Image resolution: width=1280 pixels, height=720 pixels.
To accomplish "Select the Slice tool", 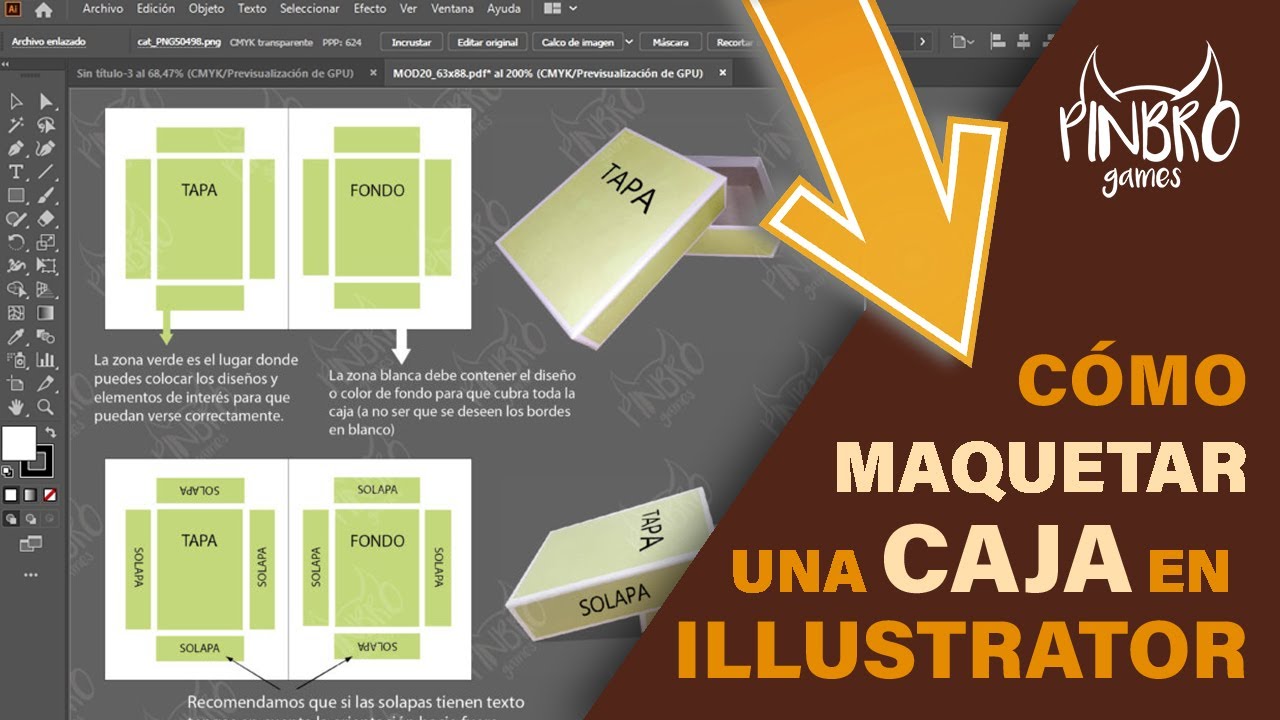I will pyautogui.click(x=45, y=383).
